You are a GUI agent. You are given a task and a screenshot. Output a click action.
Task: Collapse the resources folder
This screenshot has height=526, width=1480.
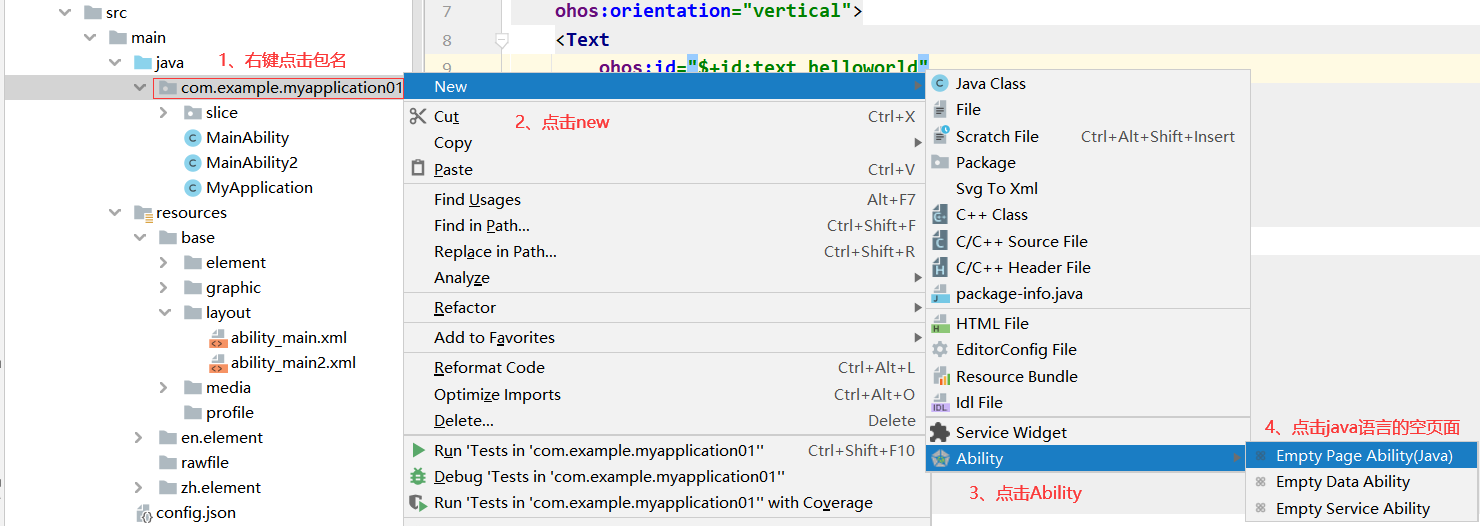(115, 213)
